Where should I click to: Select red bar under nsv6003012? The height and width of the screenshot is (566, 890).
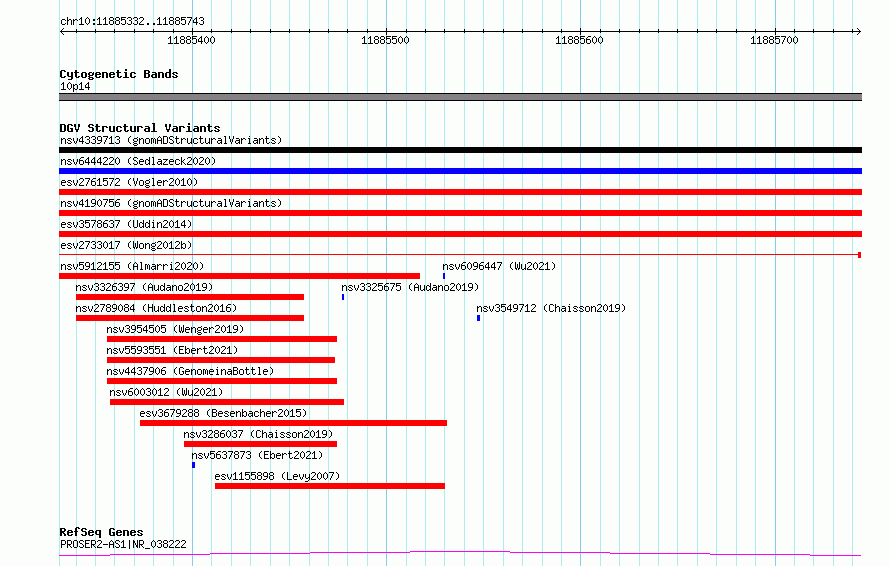tap(227, 402)
